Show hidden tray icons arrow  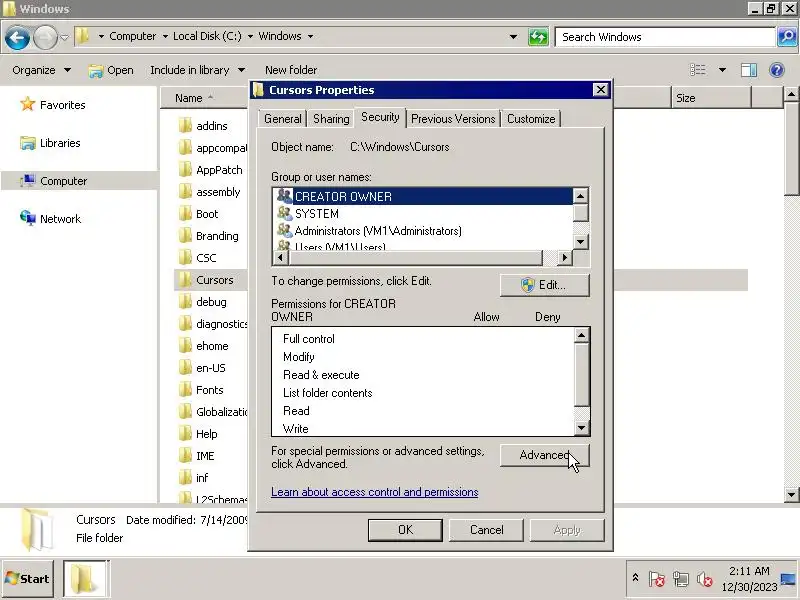coord(635,578)
